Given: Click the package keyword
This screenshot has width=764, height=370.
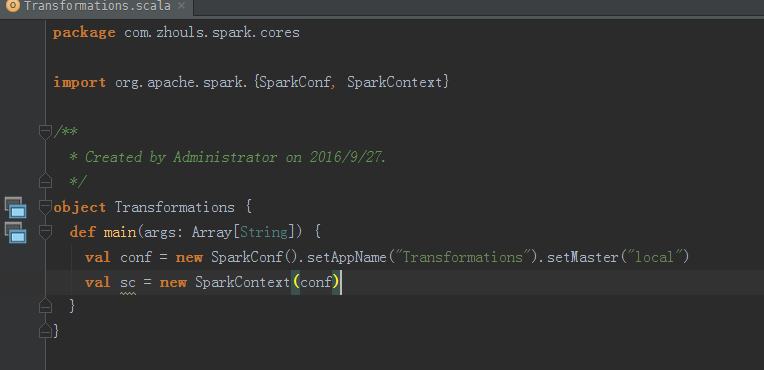Looking at the screenshot, I should coord(84,33).
